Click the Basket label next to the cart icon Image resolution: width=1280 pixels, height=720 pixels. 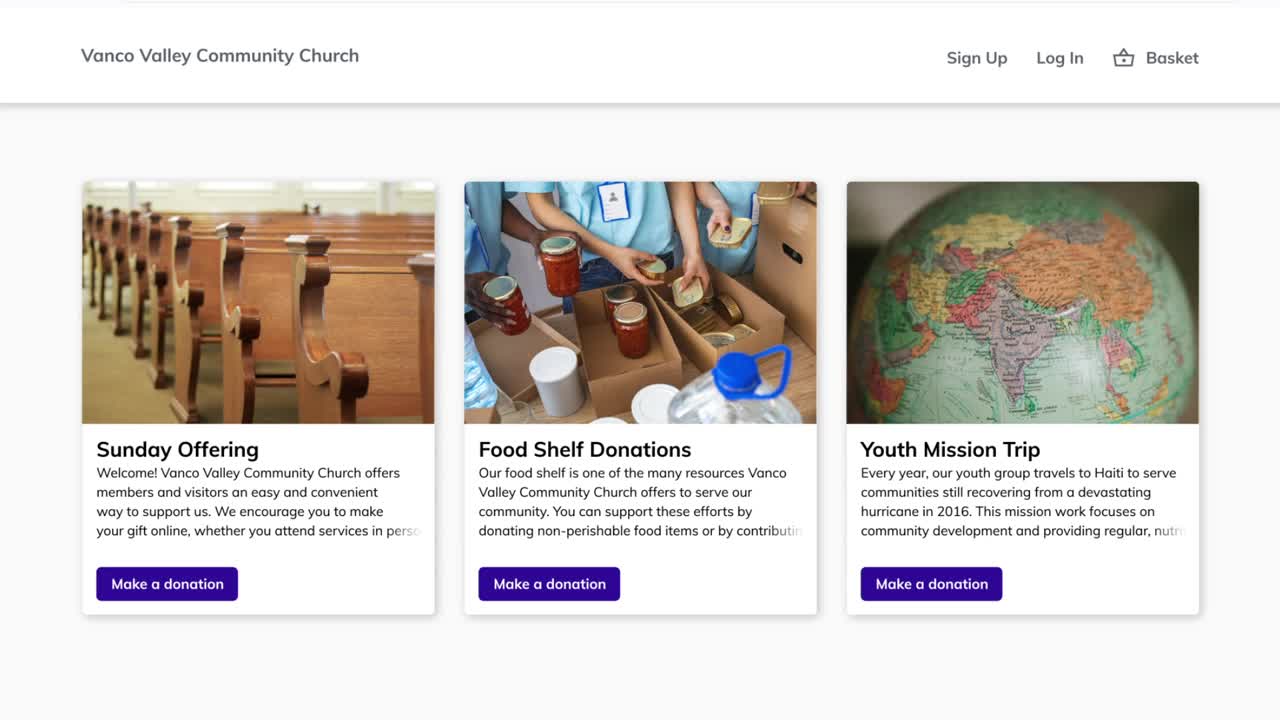point(1171,57)
